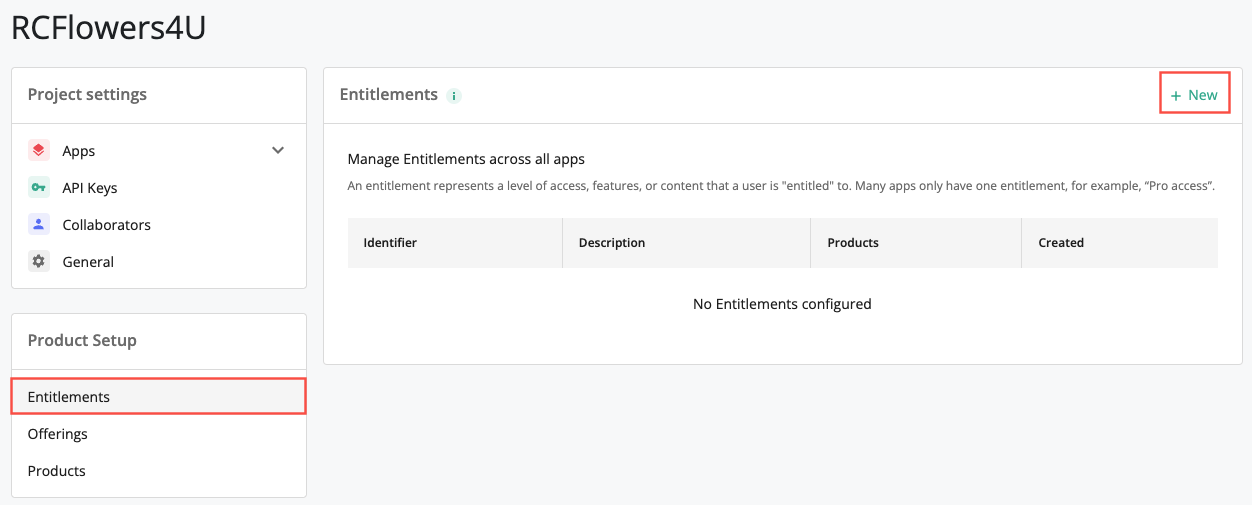The width and height of the screenshot is (1252, 505).
Task: Click the General gear icon
Action: tap(38, 262)
